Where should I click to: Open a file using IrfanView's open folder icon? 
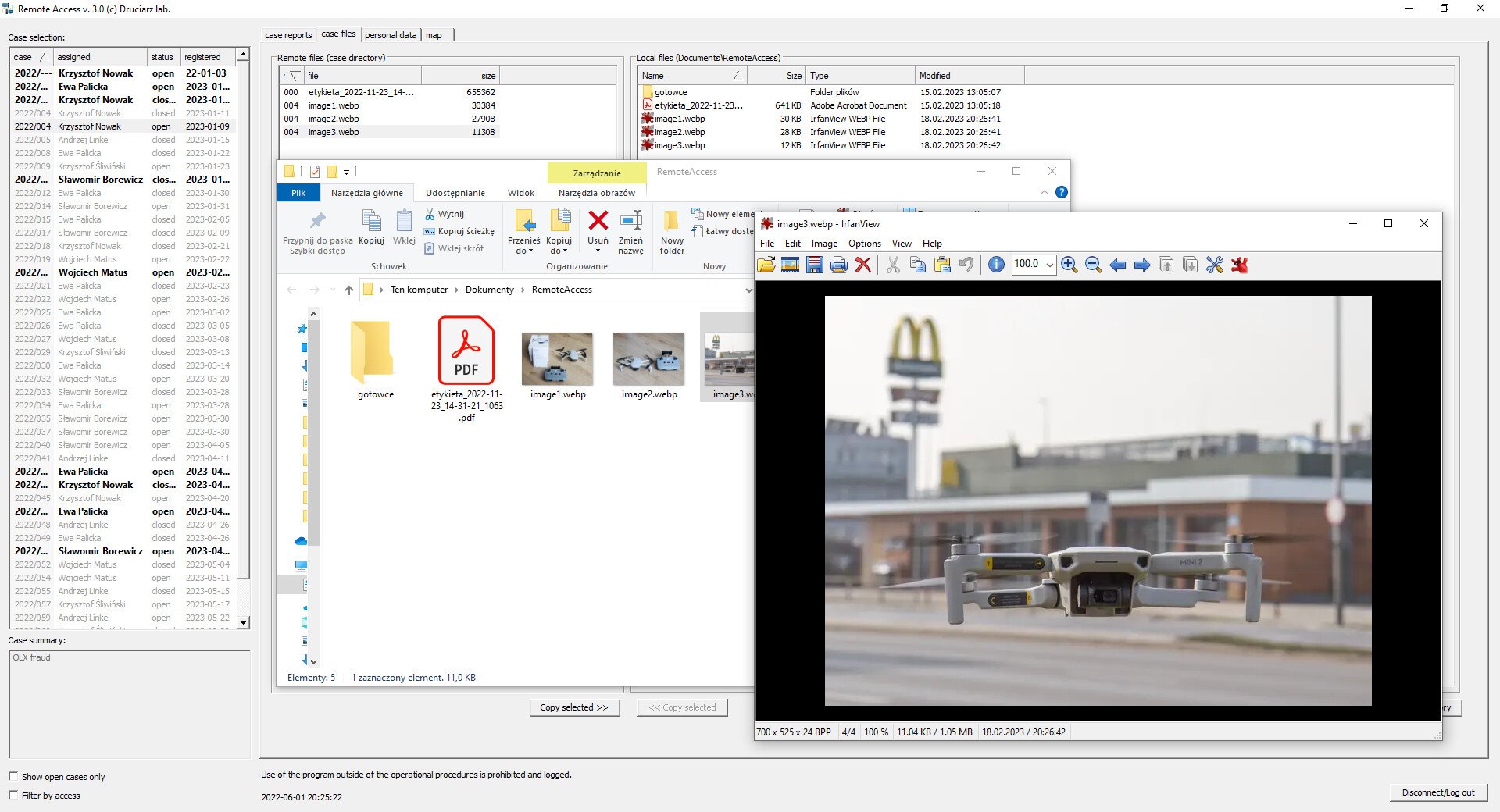[767, 265]
